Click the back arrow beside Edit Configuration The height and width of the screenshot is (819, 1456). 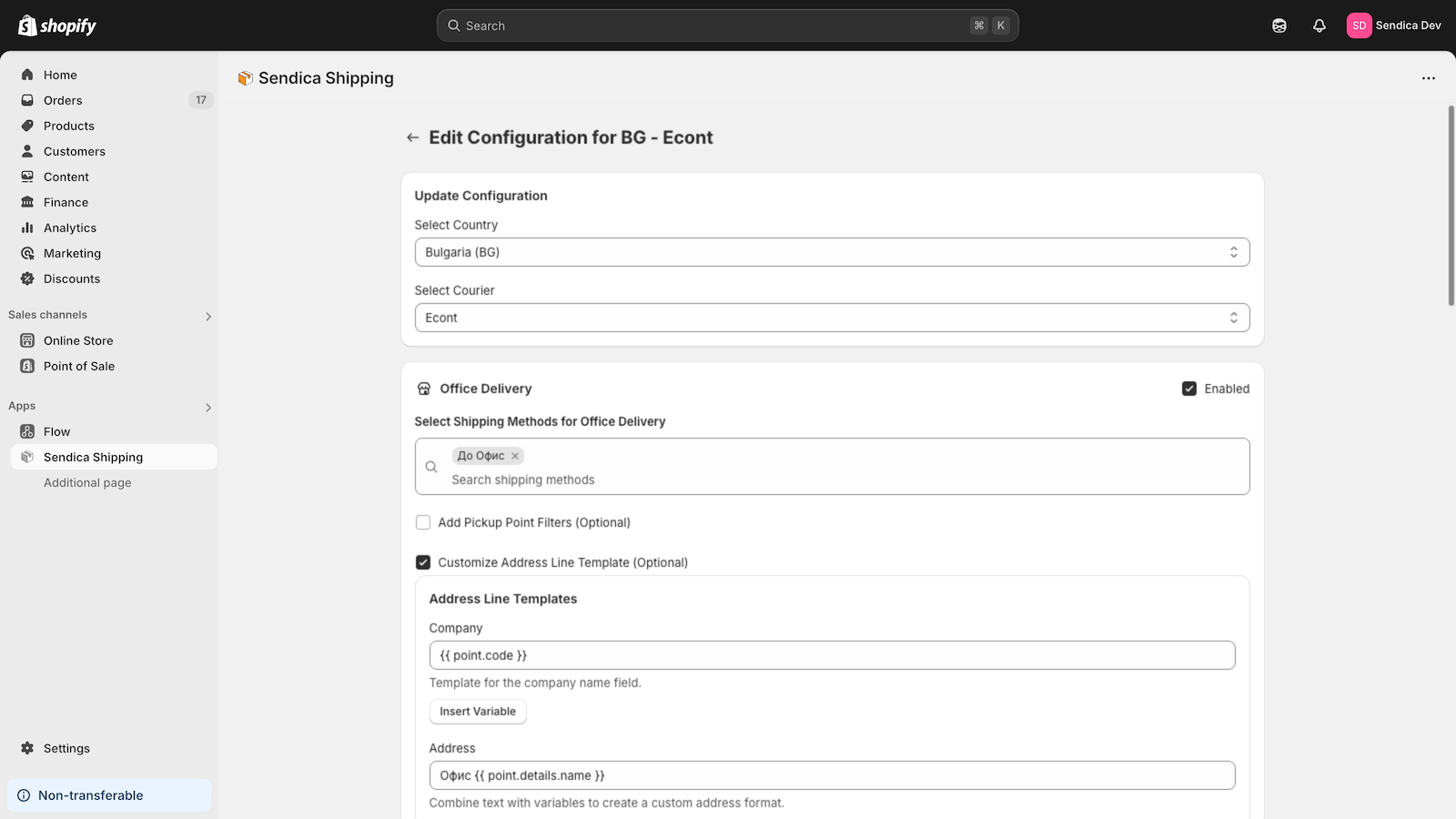click(412, 137)
